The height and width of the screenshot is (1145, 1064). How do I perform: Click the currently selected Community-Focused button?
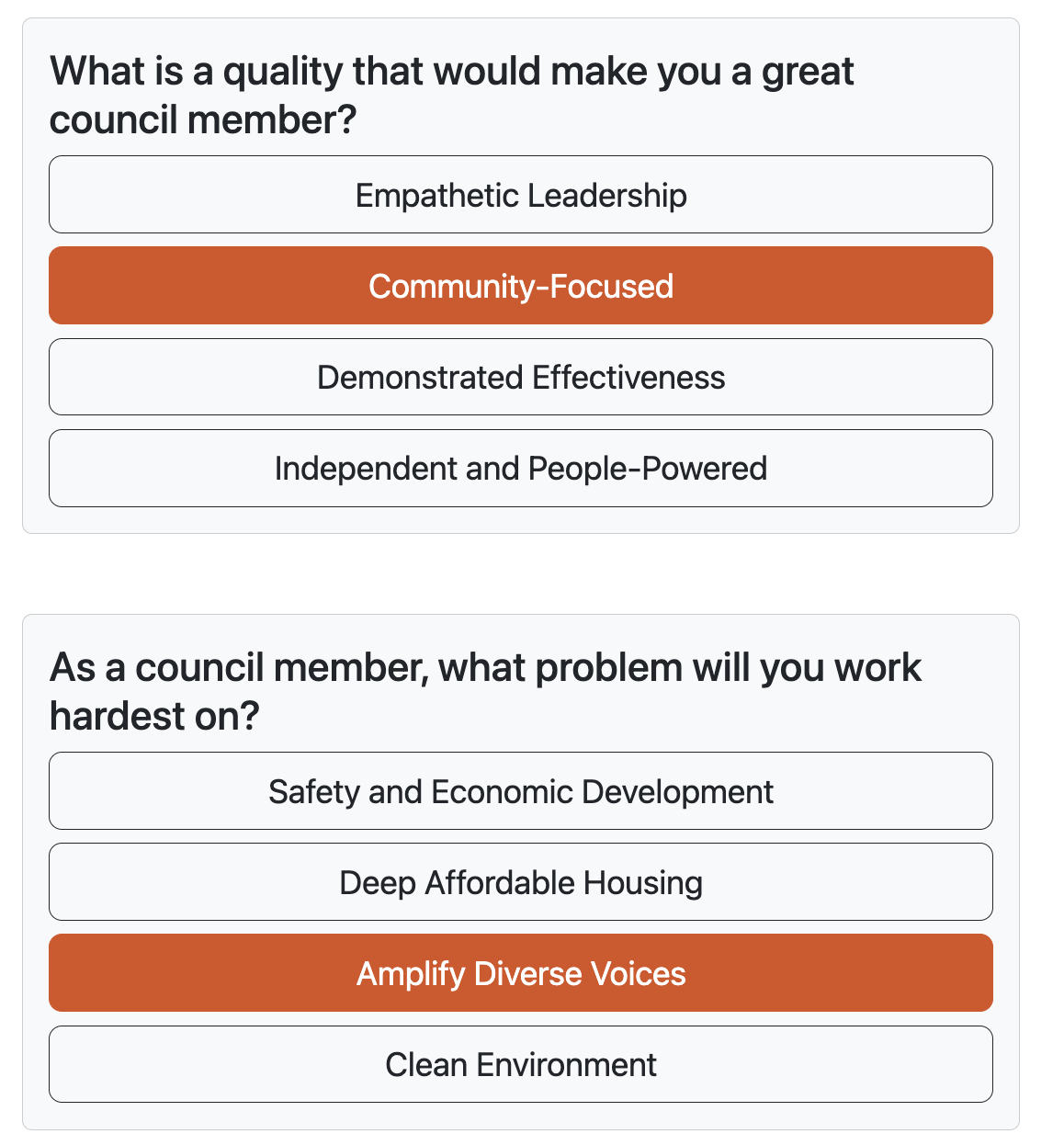tap(521, 285)
